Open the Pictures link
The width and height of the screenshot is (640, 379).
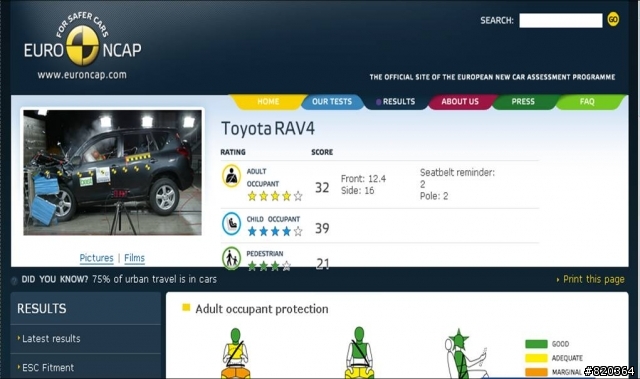(96, 258)
